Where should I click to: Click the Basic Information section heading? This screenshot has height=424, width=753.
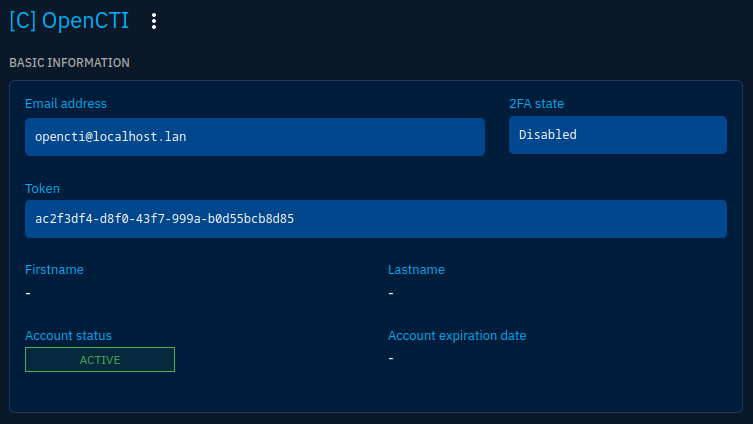pos(69,62)
